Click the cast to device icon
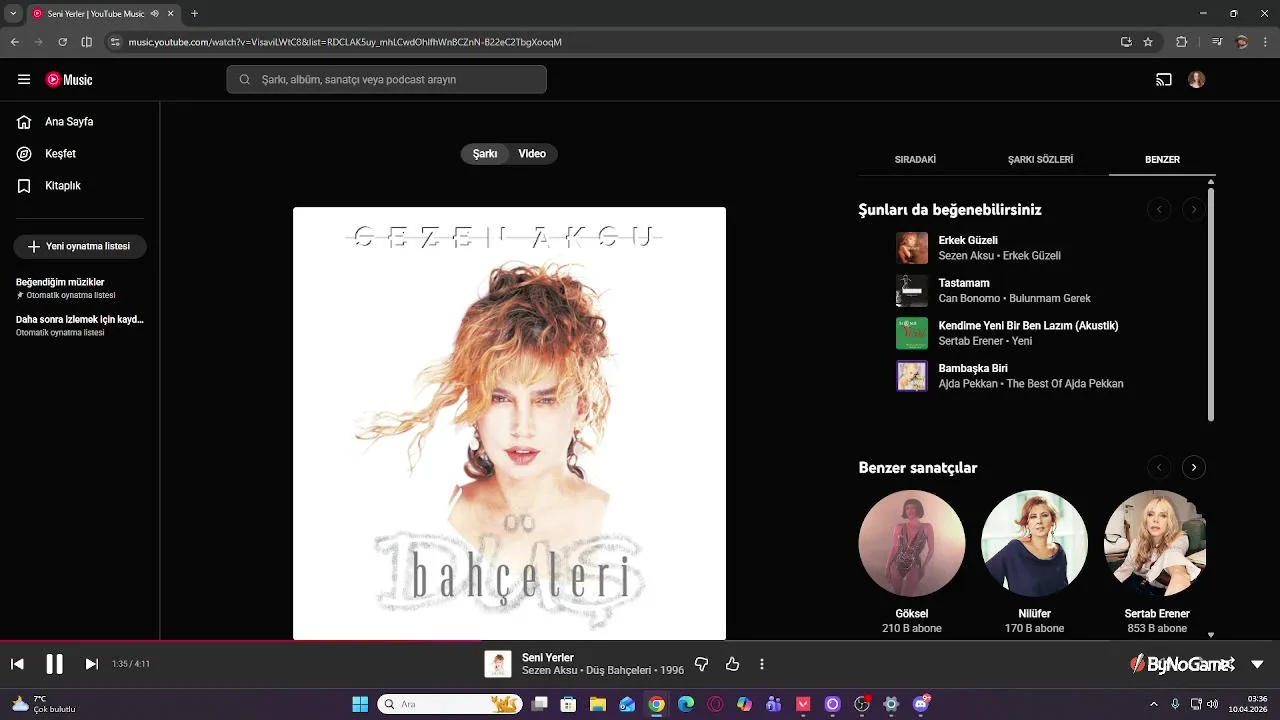 1164,80
